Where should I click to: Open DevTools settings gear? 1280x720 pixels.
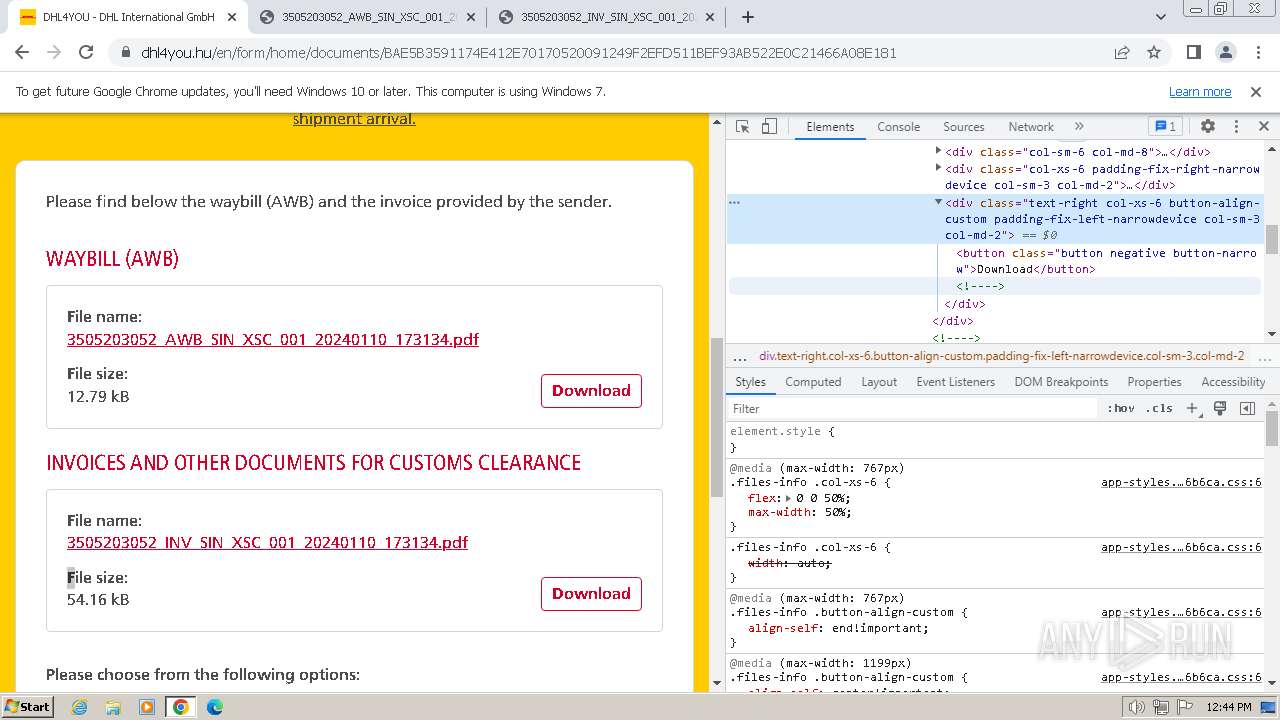pyautogui.click(x=1208, y=127)
